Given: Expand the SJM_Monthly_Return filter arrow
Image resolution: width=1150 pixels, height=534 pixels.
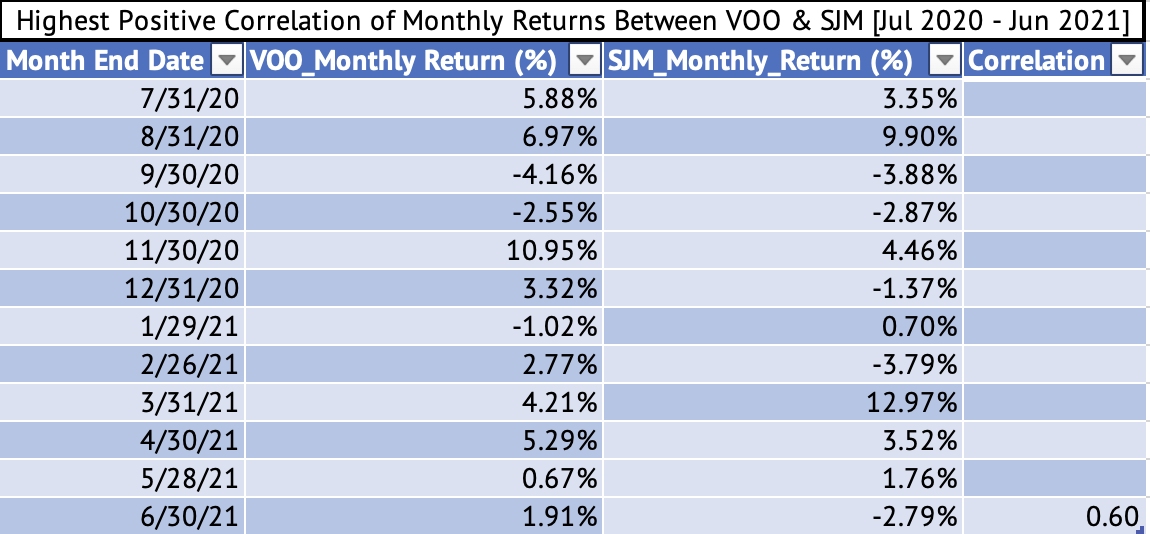Looking at the screenshot, I should pos(946,62).
